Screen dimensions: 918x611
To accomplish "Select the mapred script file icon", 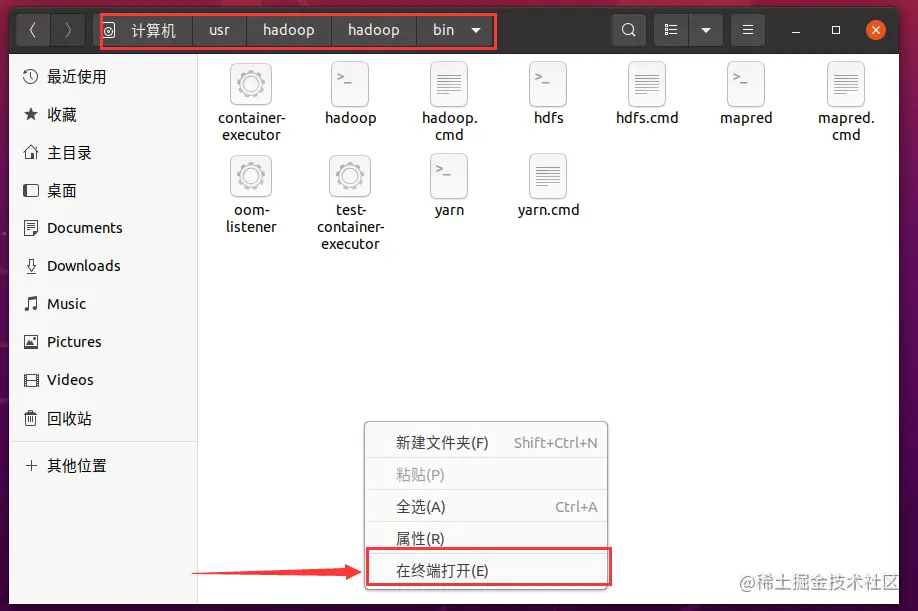I will 746,84.
